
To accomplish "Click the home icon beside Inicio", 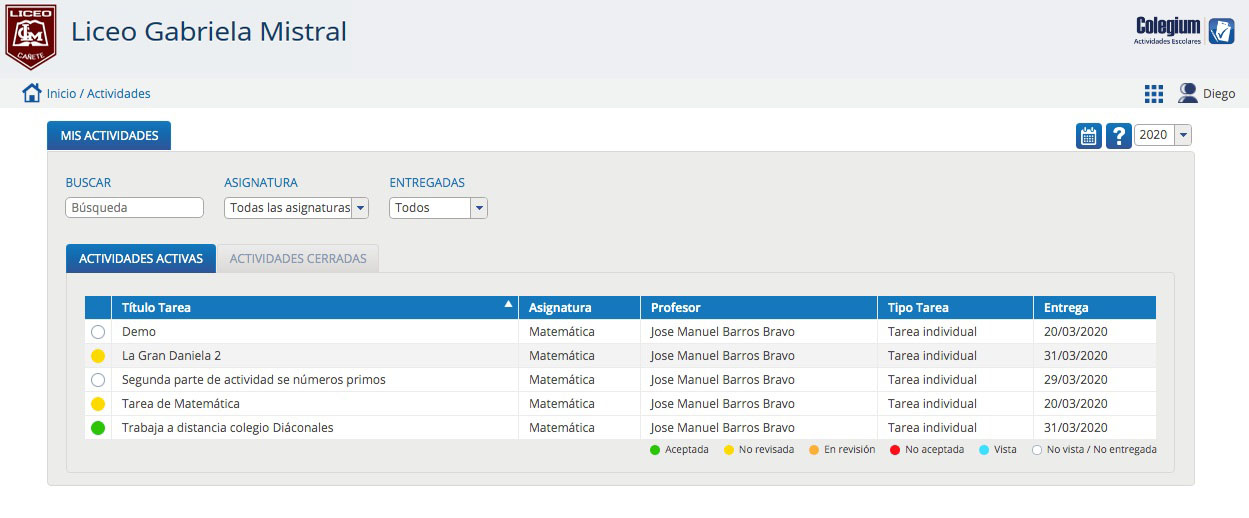I will 32,93.
